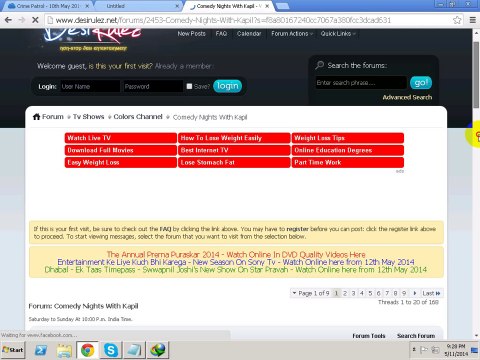This screenshot has height=360, width=480.
Task: Click the go! search button
Action: (421, 82)
